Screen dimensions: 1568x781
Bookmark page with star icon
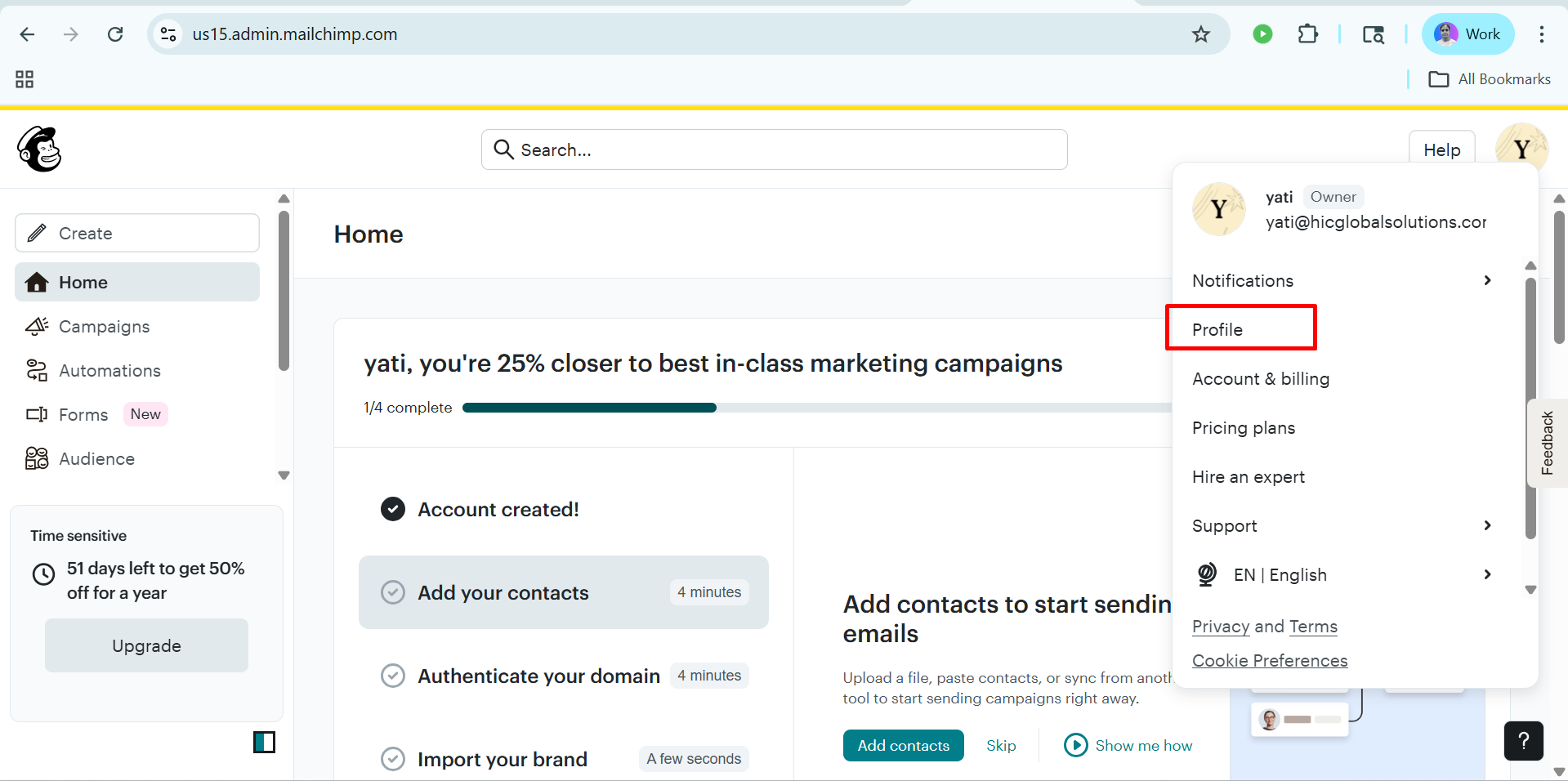[1200, 34]
